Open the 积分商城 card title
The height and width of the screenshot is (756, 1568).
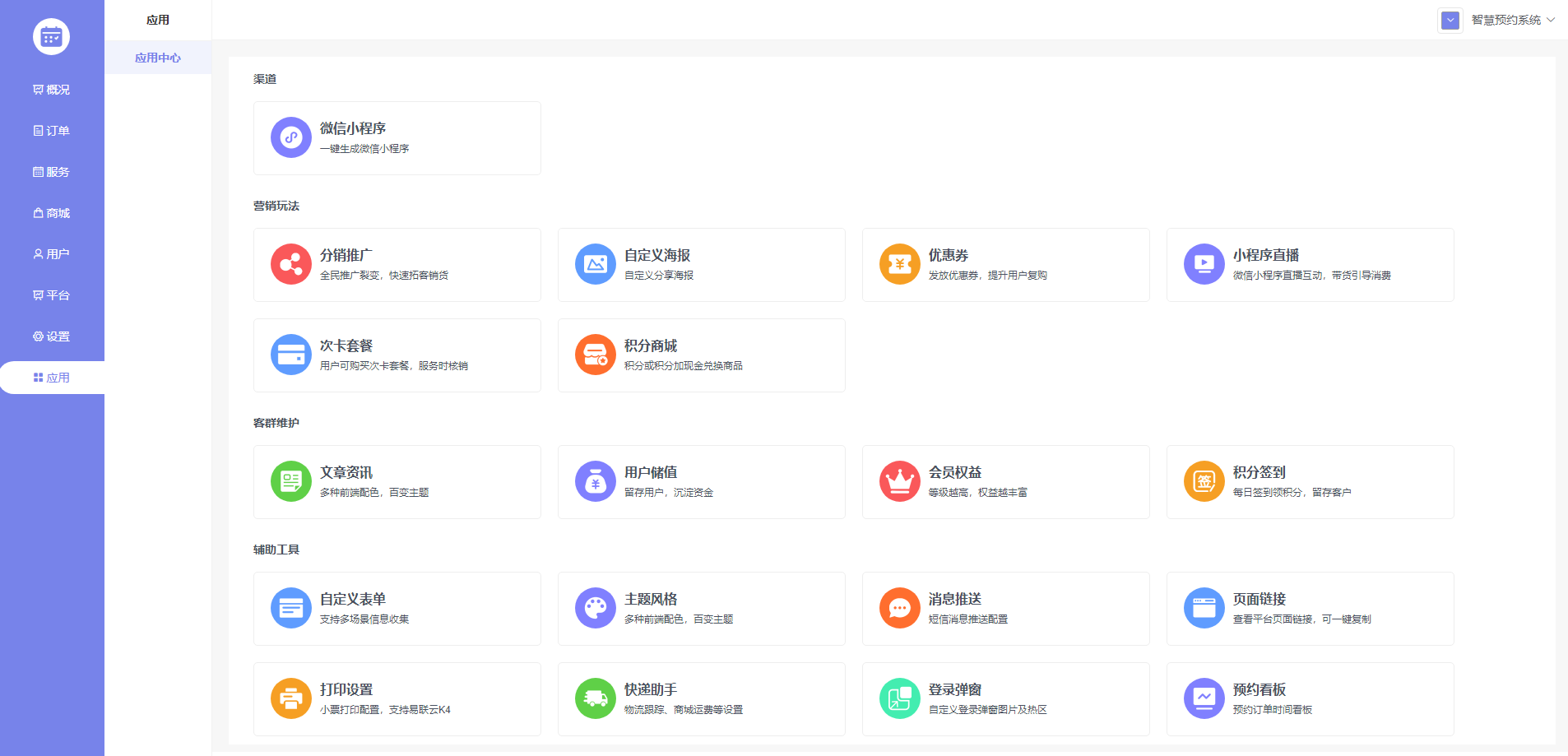point(651,346)
